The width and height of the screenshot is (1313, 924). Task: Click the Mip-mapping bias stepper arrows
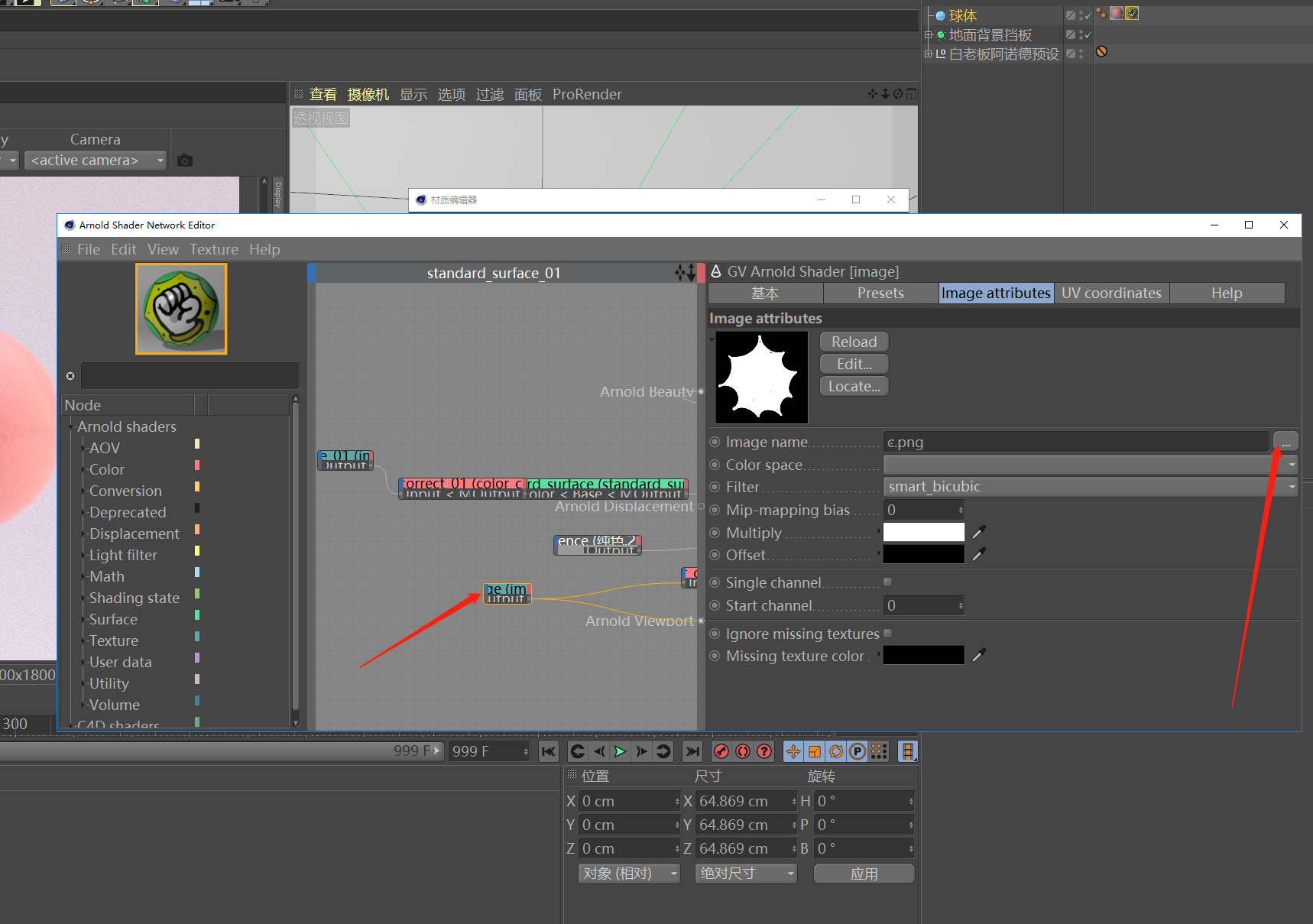(x=961, y=510)
